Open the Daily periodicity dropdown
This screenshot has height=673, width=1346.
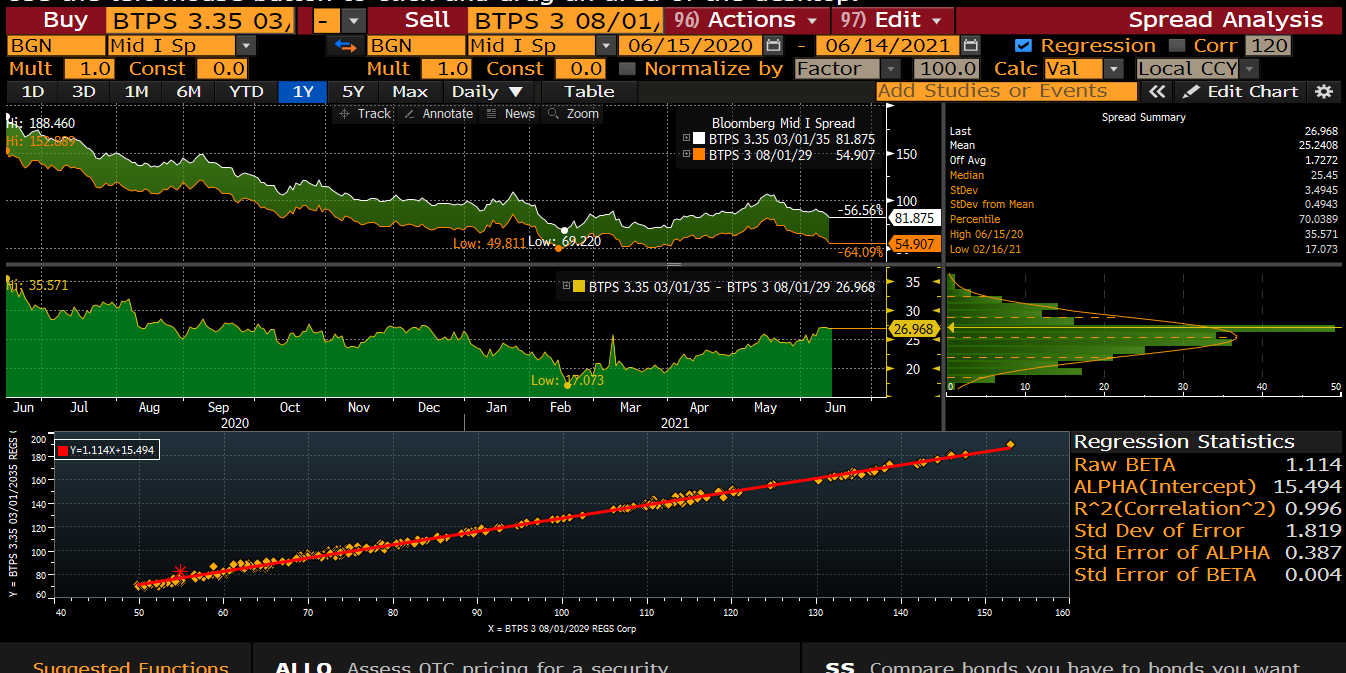coord(488,91)
